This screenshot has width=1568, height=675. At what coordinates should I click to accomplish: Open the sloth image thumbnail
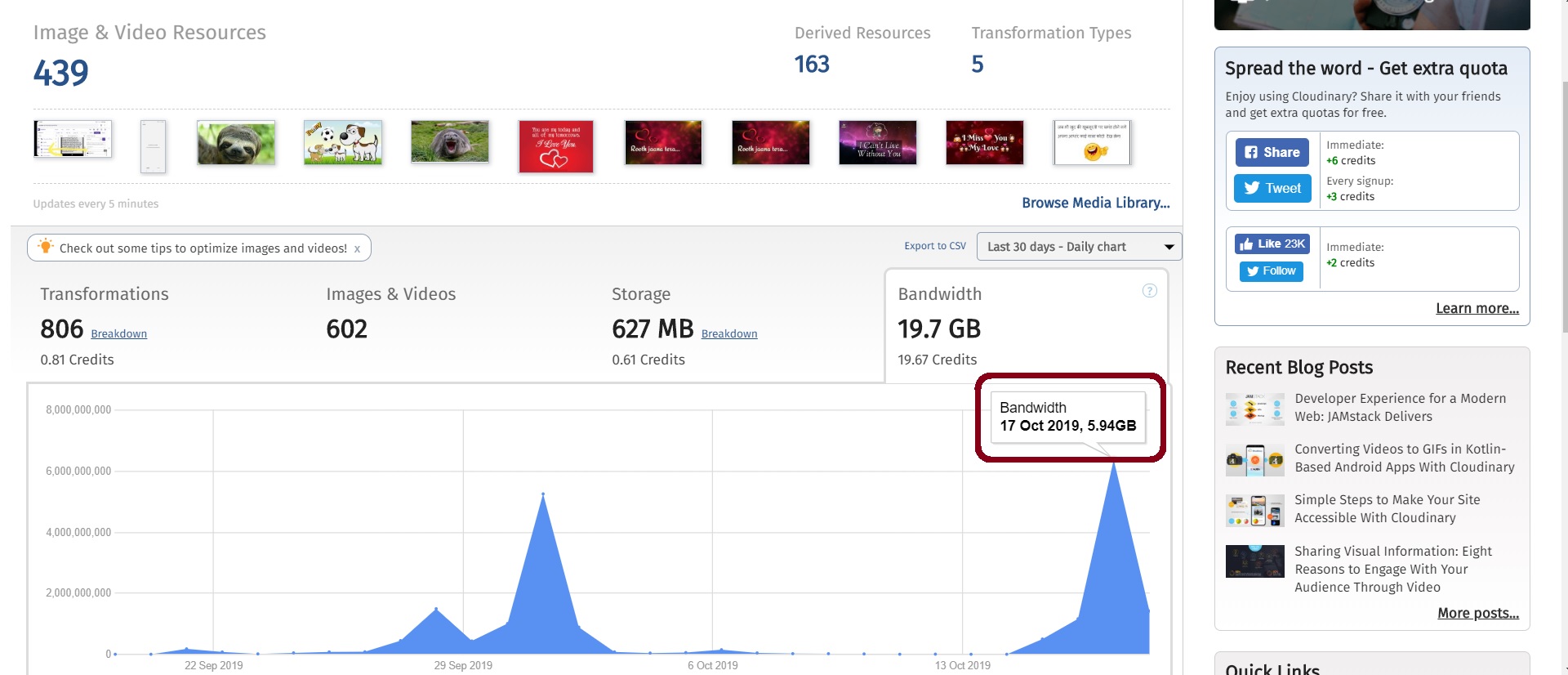click(236, 143)
